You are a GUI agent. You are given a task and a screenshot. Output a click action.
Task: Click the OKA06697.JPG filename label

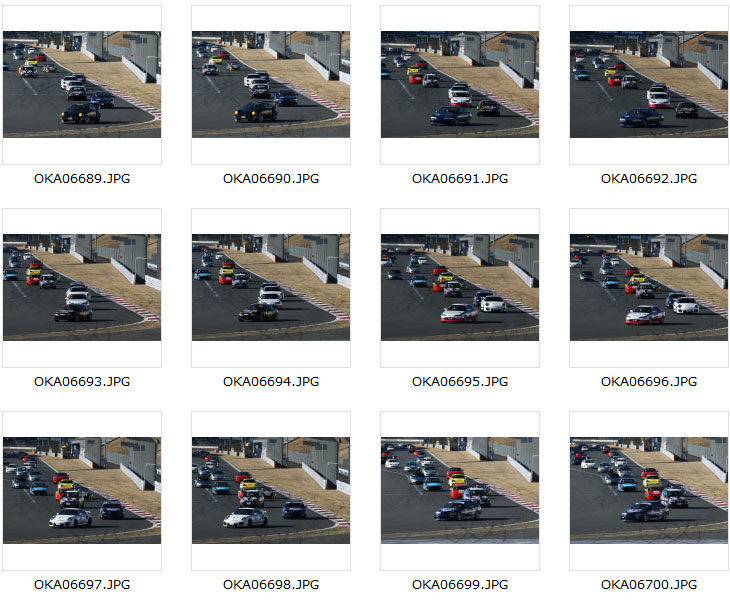tap(82, 585)
